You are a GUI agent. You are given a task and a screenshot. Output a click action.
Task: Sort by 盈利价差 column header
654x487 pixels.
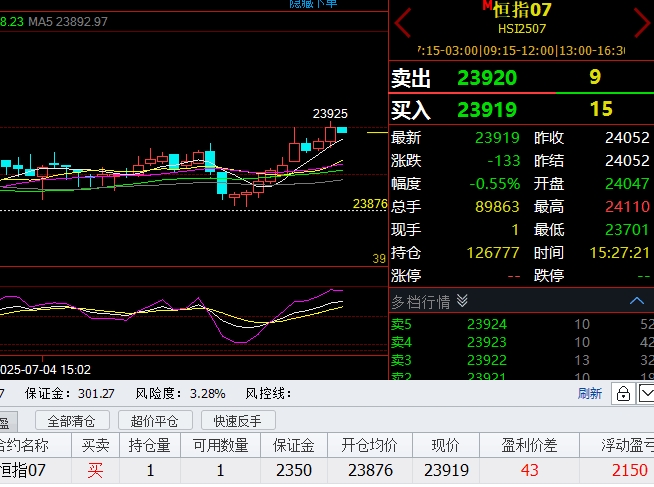(x=529, y=445)
